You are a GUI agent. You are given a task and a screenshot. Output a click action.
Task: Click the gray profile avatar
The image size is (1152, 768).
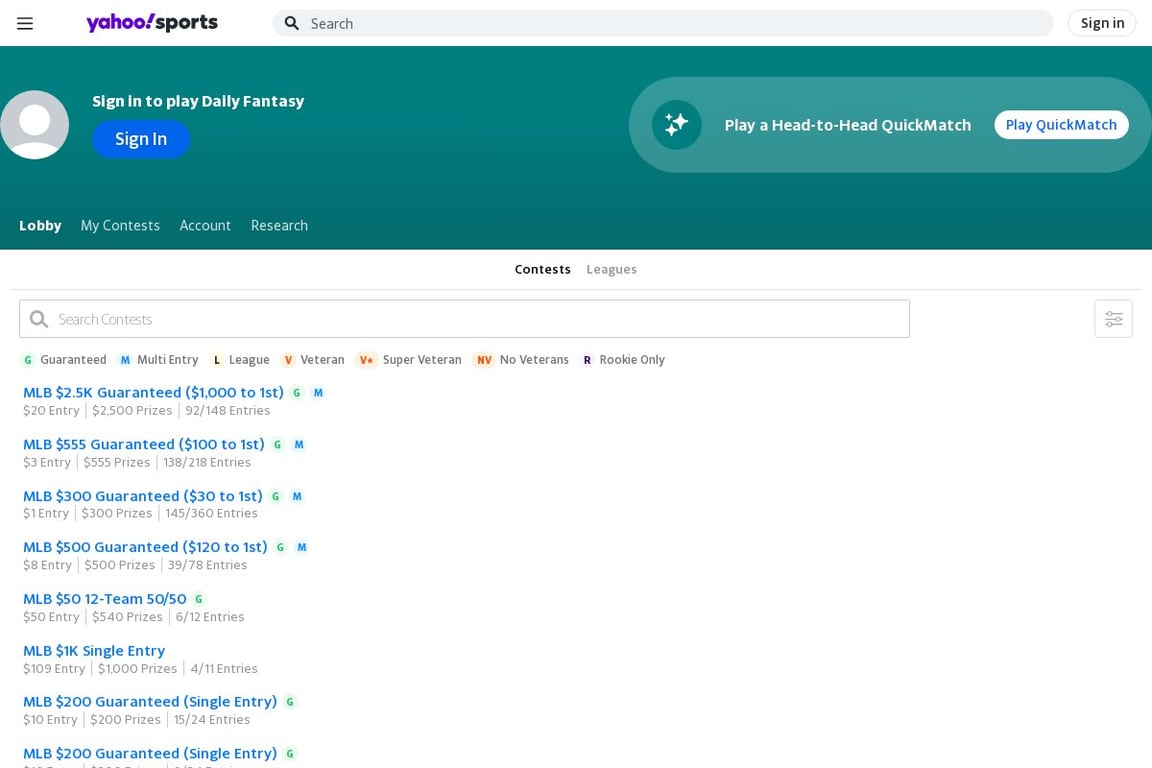(x=35, y=125)
